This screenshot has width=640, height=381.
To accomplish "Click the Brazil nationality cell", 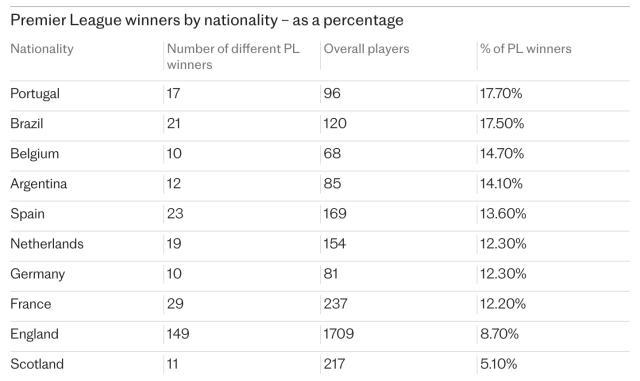I will tap(27, 123).
